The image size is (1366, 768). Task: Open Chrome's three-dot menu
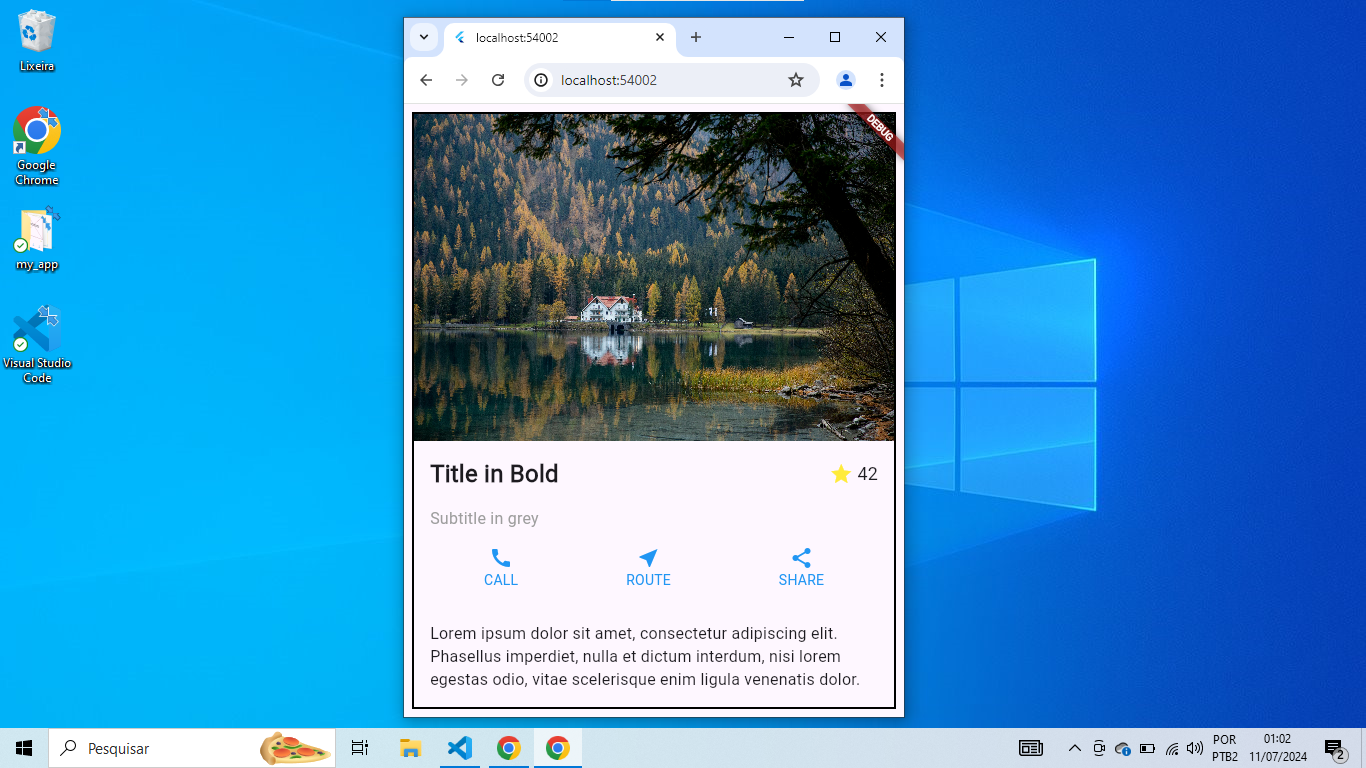click(881, 80)
